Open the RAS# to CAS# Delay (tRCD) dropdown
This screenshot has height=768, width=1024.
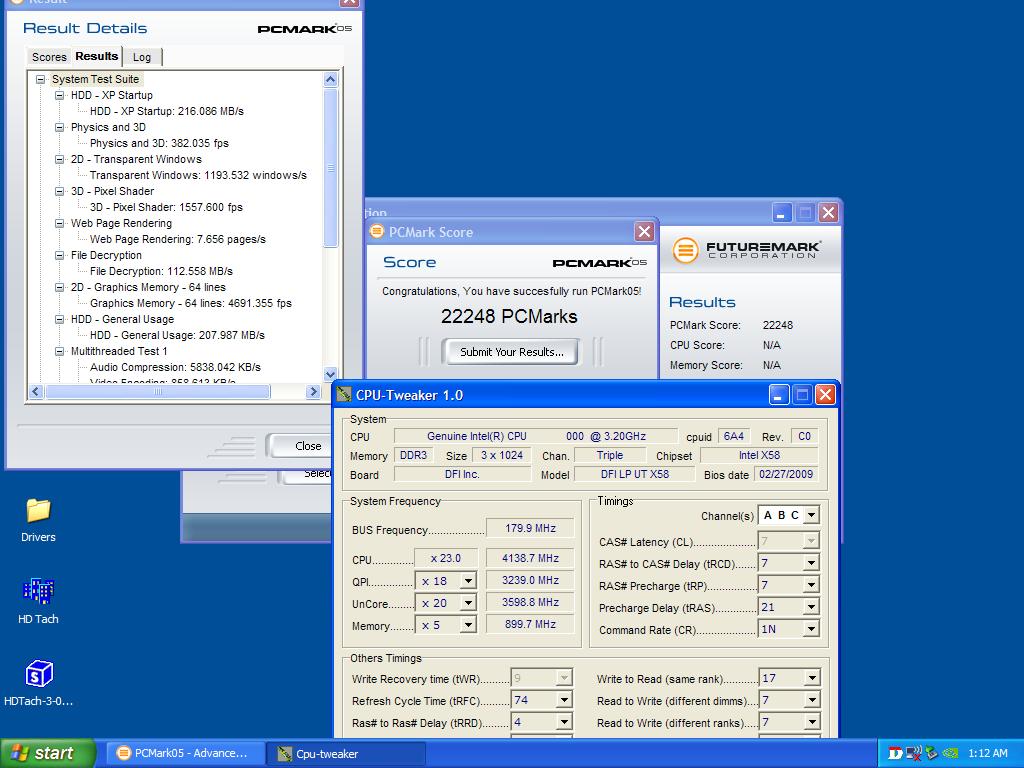tap(811, 563)
